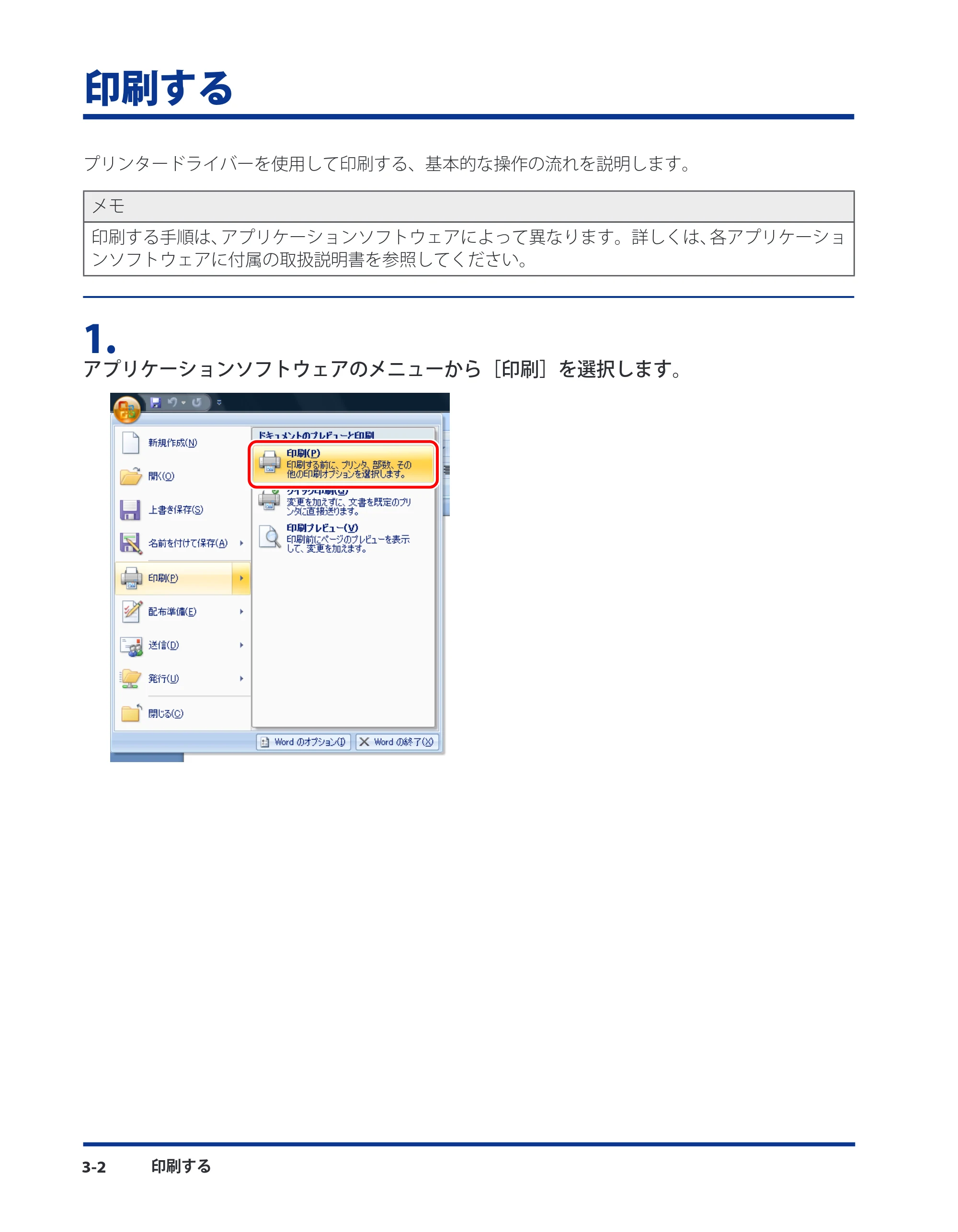Image resolution: width=958 pixels, height=1232 pixels.
Task: Open the Undo history dropdown arrow
Action: (x=183, y=403)
